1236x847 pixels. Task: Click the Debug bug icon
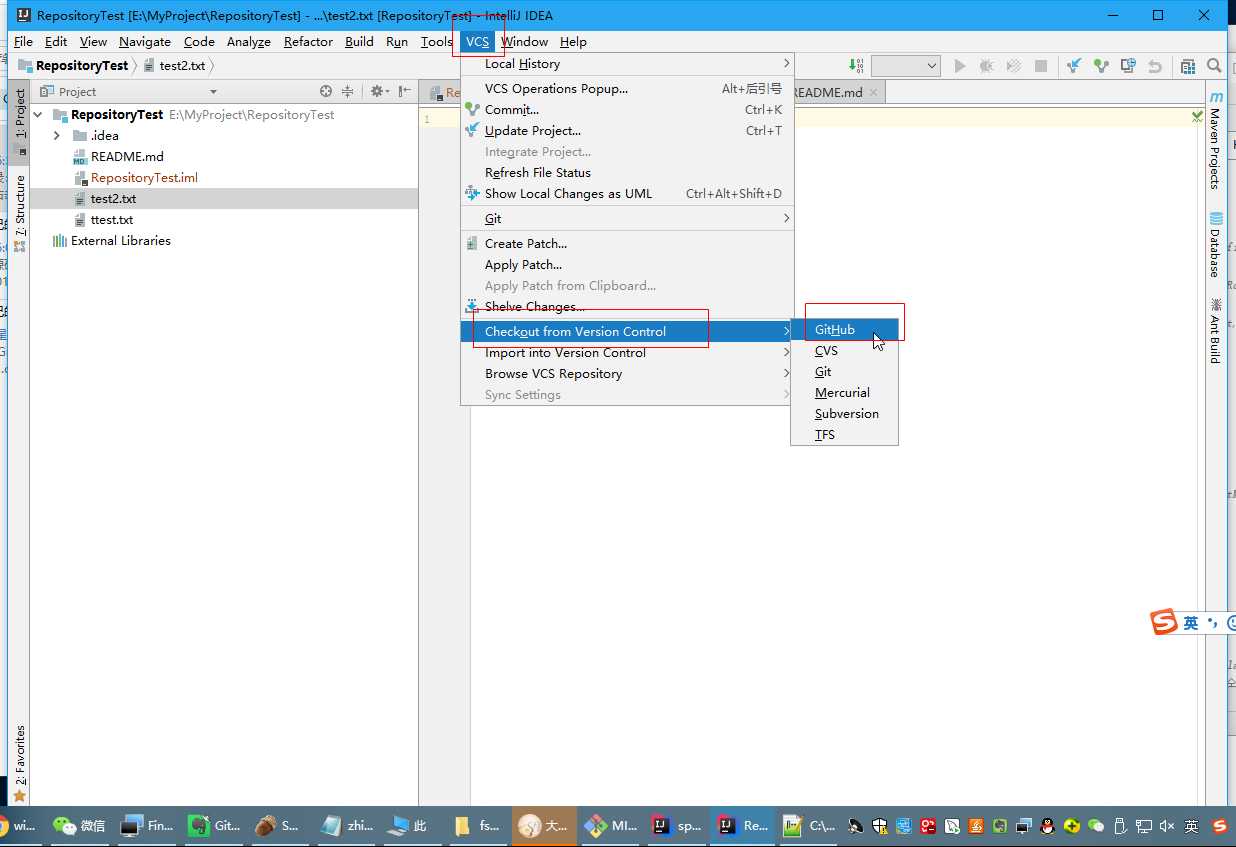pos(987,66)
